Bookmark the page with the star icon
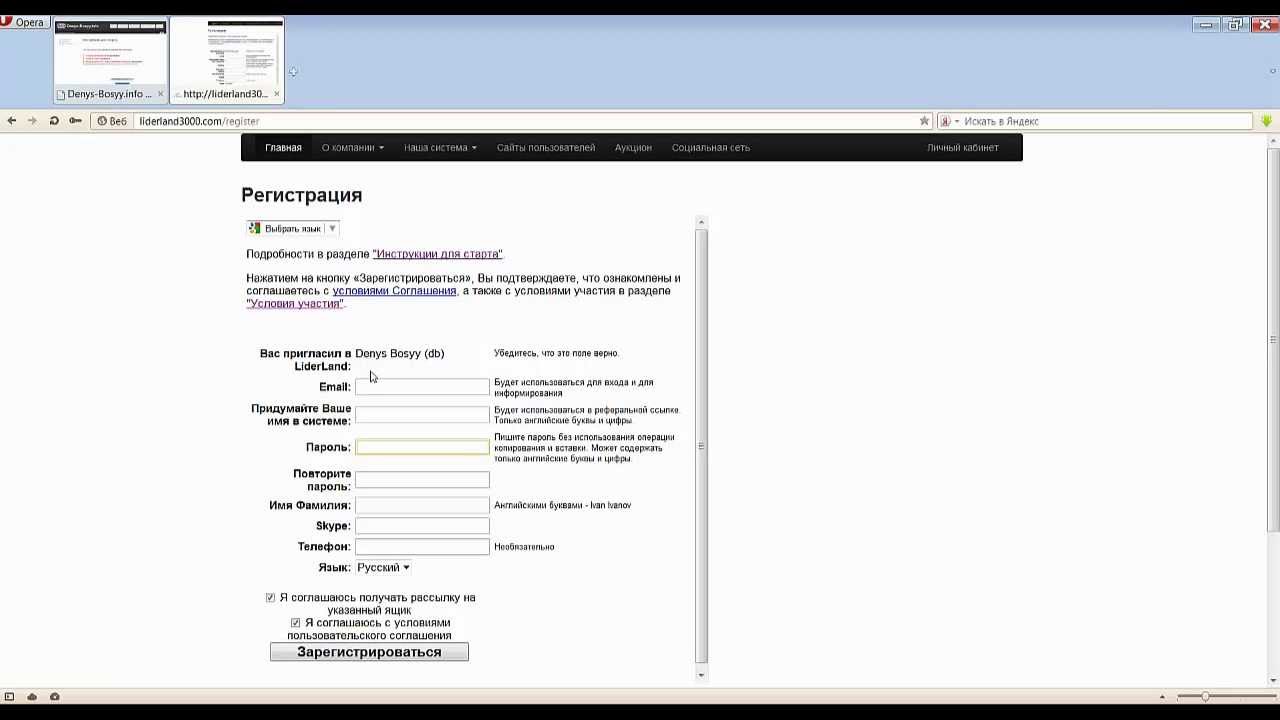 tap(924, 121)
